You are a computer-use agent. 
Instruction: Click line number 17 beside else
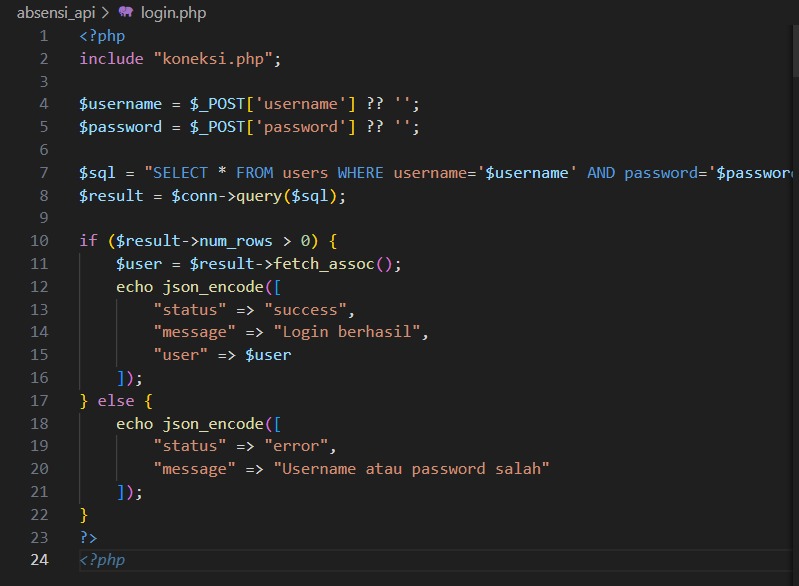pos(39,401)
